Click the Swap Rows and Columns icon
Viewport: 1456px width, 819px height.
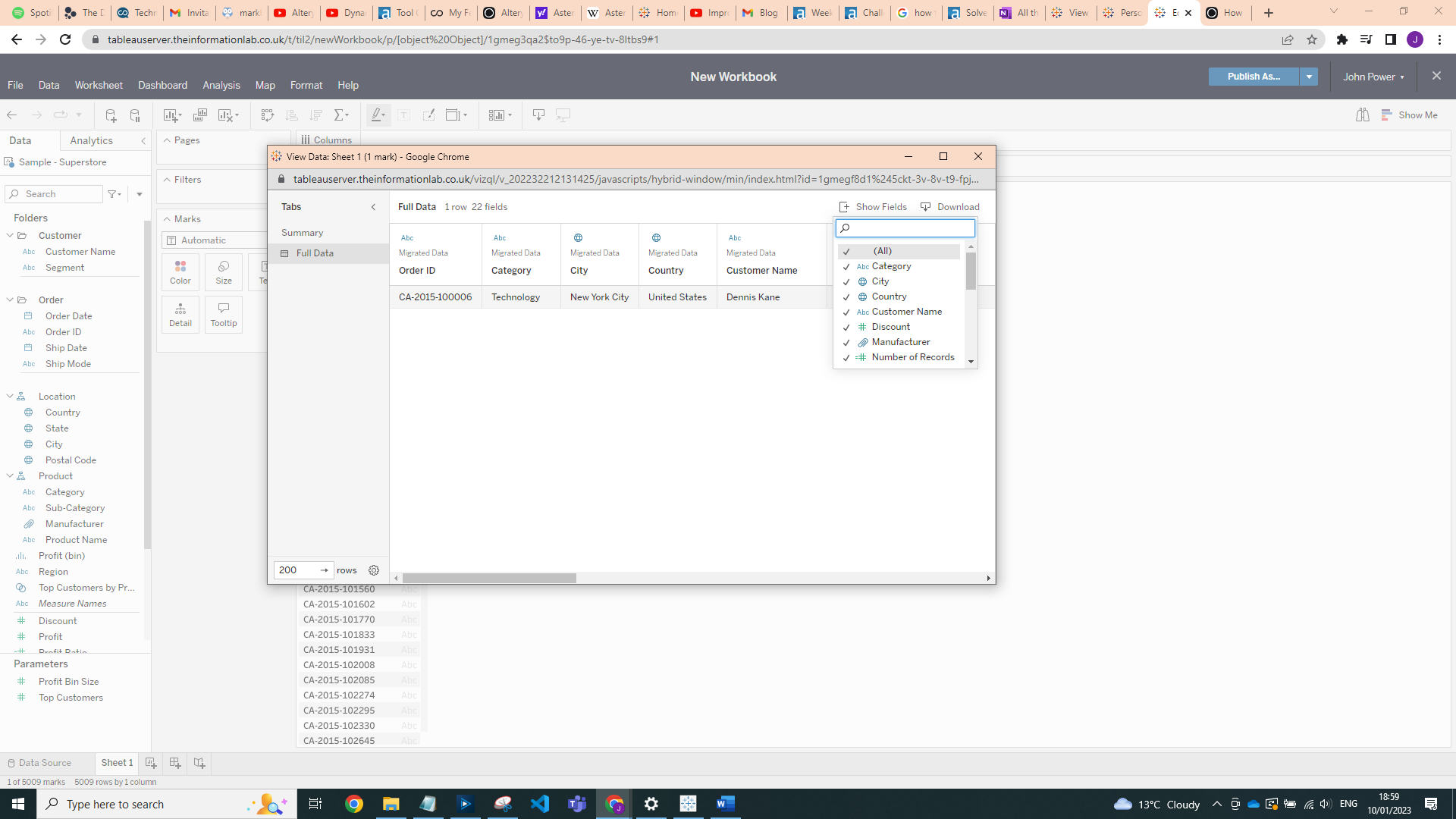pos(267,115)
